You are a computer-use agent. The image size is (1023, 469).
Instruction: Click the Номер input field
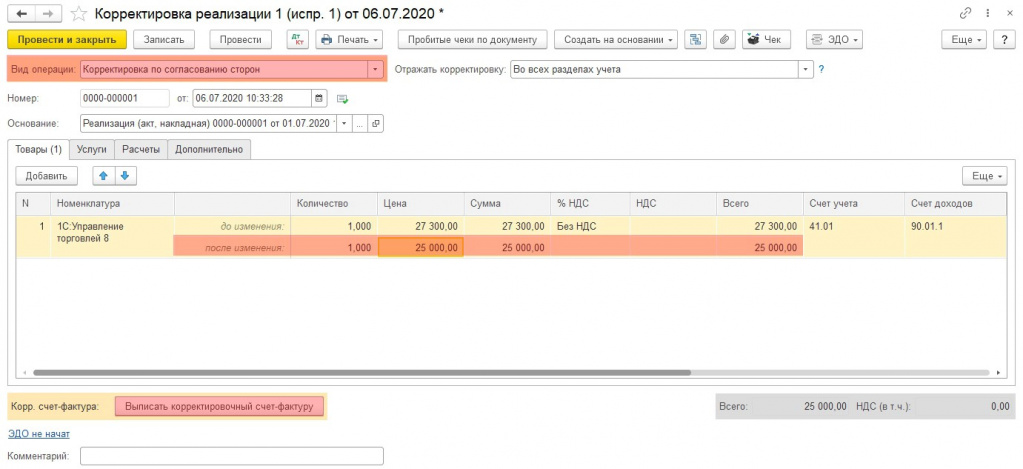pos(125,98)
